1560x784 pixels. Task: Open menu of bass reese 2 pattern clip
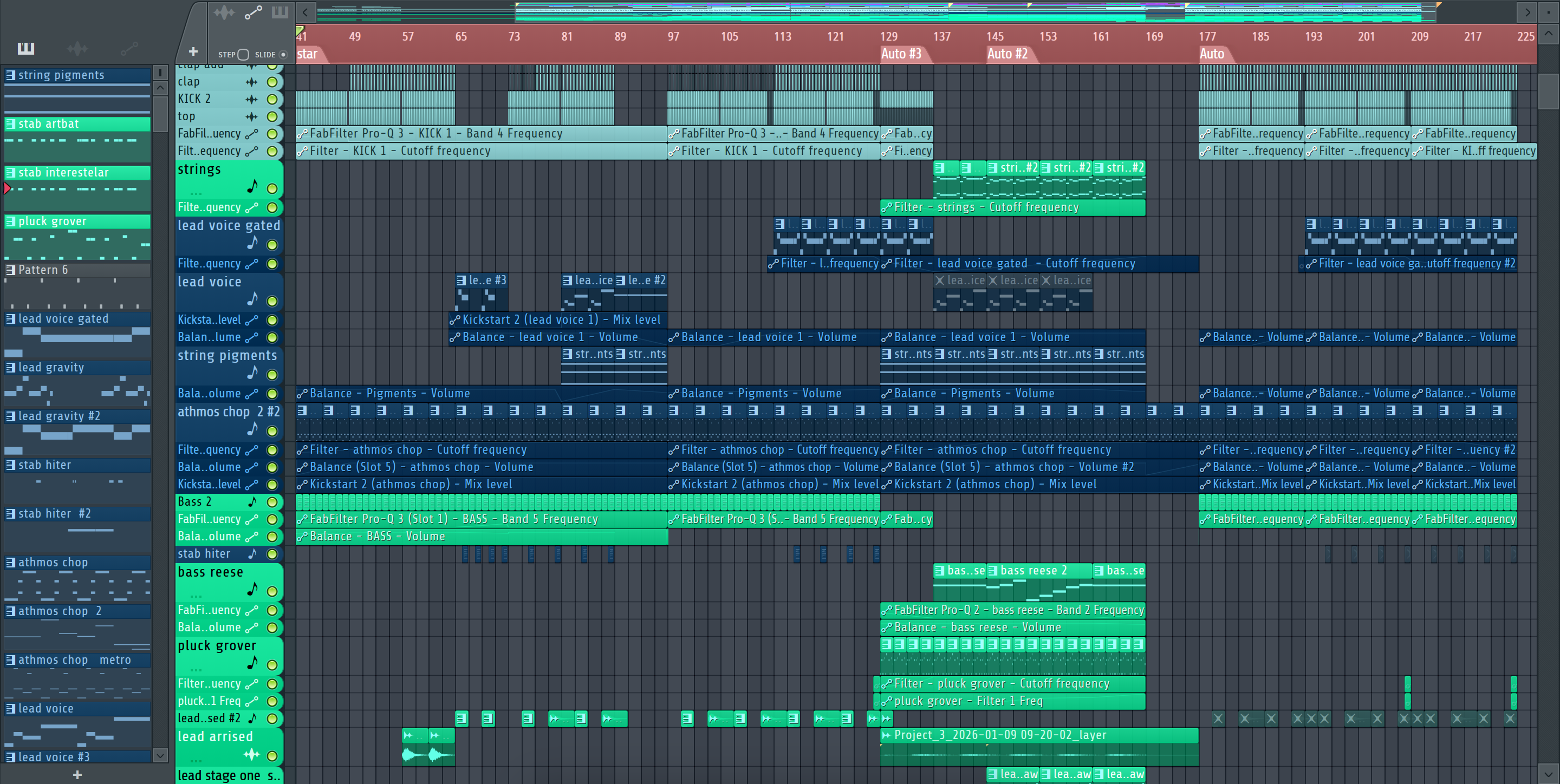(992, 571)
